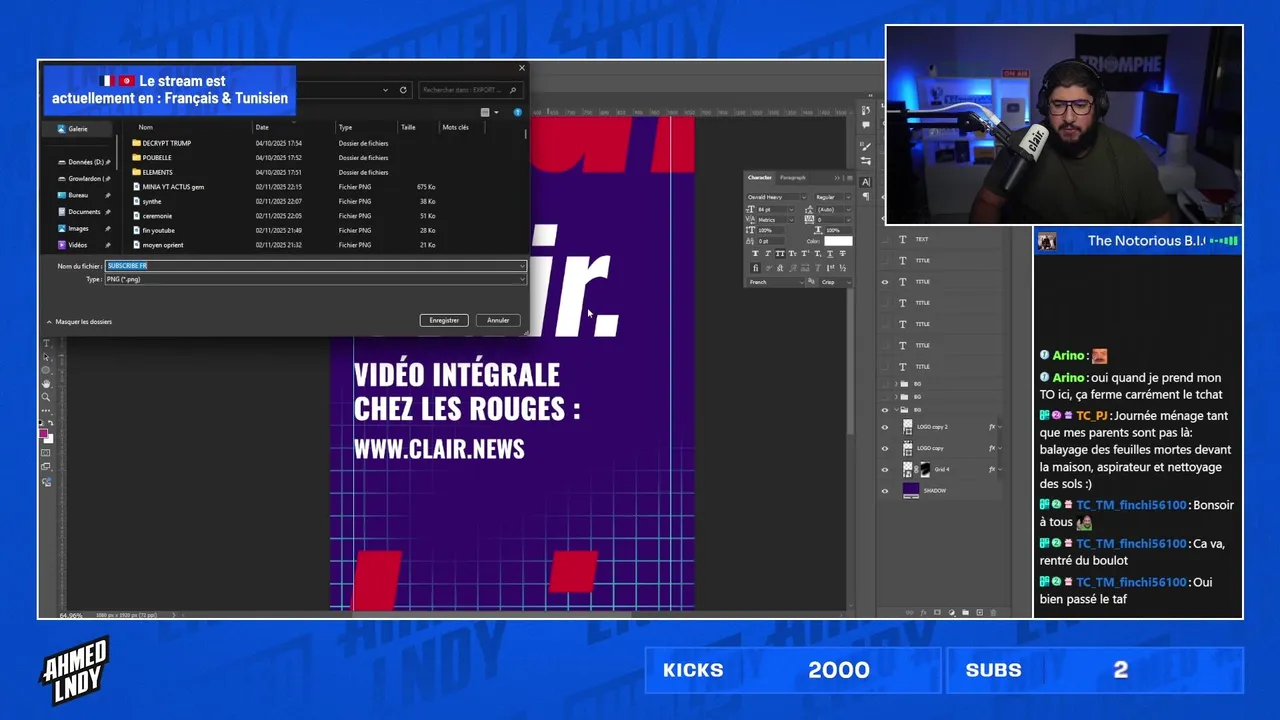This screenshot has width=1280, height=720.
Task: Change screen mode icon in toolbar
Action: coord(46,467)
